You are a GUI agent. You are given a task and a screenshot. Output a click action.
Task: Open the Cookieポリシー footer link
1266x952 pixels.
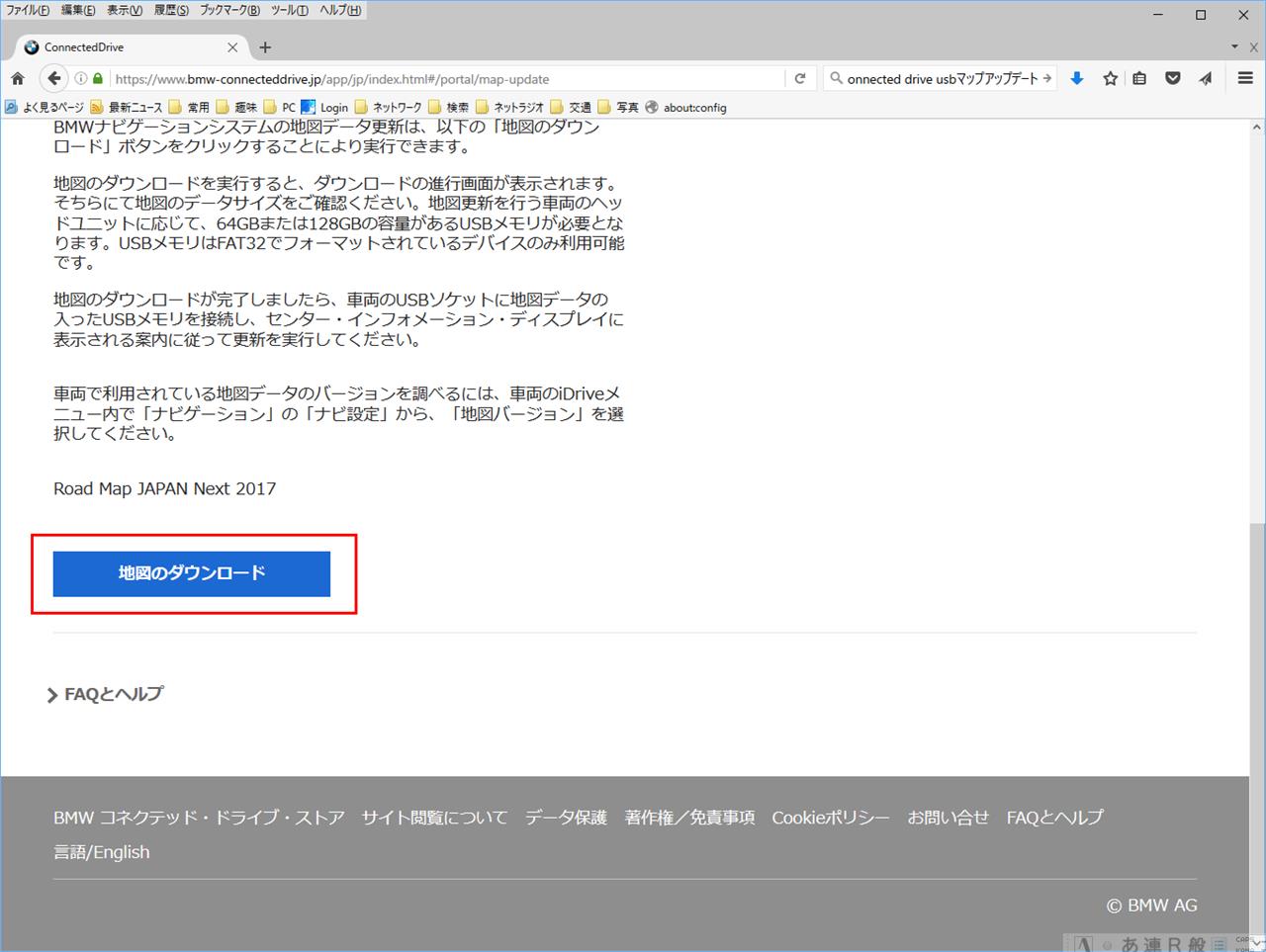[831, 818]
